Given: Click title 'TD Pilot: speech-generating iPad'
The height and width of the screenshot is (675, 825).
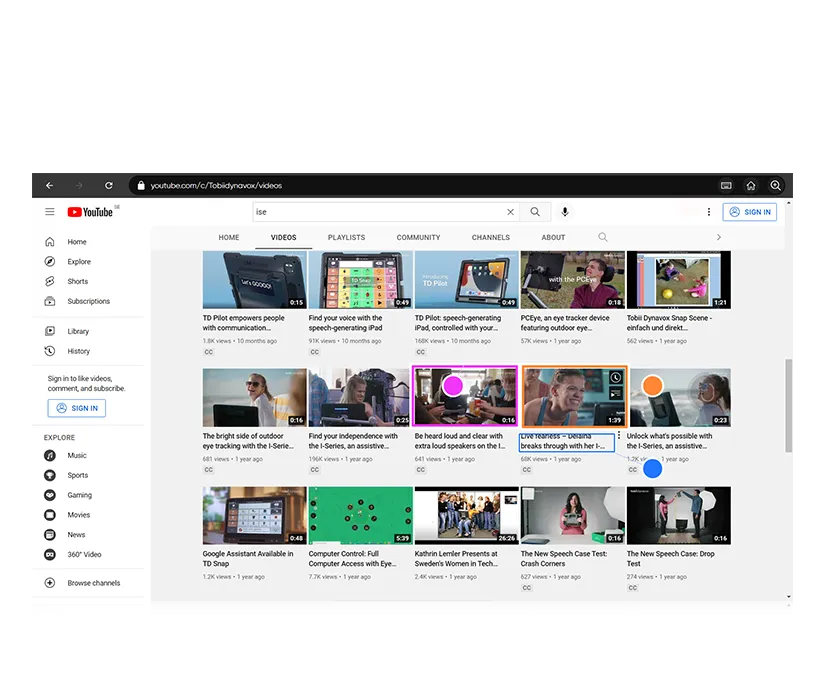Looking at the screenshot, I should click(458, 323).
